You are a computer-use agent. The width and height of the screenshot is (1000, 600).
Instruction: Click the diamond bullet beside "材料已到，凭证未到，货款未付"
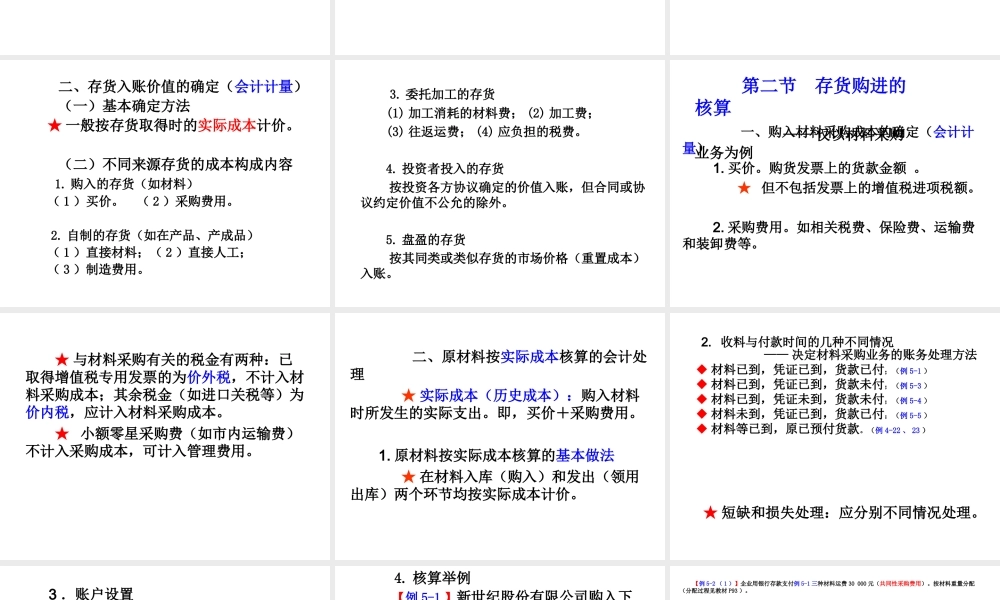click(x=701, y=399)
